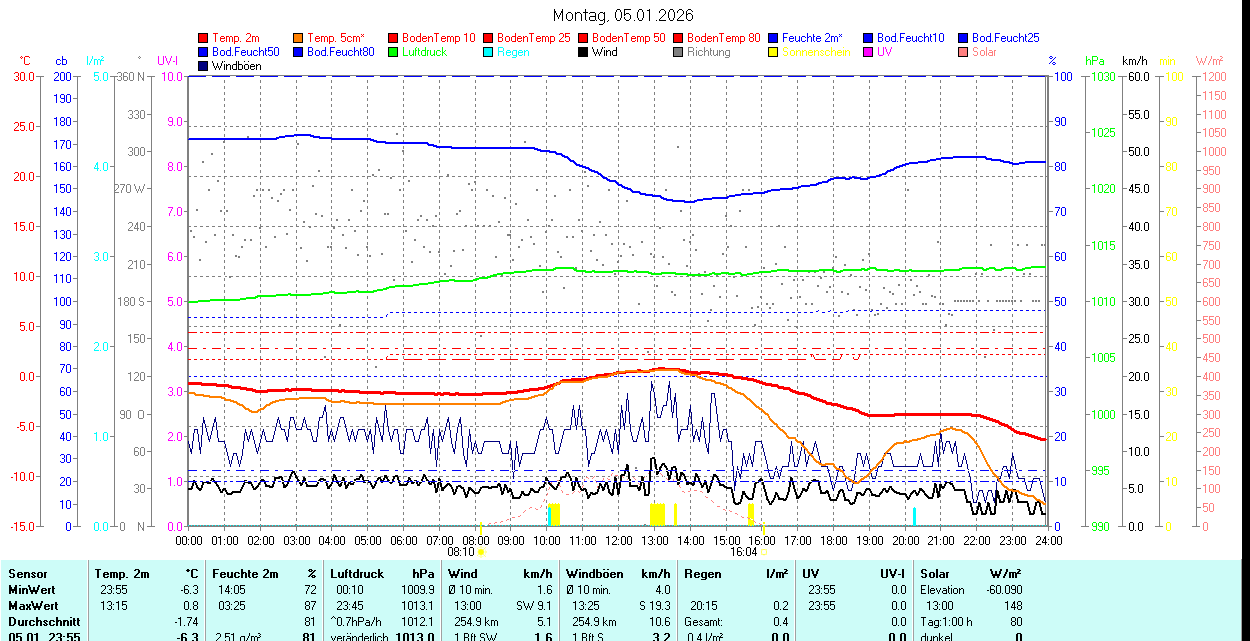The image size is (1250, 641).
Task: Click the Durchschnitt row label
Action: coord(42,622)
